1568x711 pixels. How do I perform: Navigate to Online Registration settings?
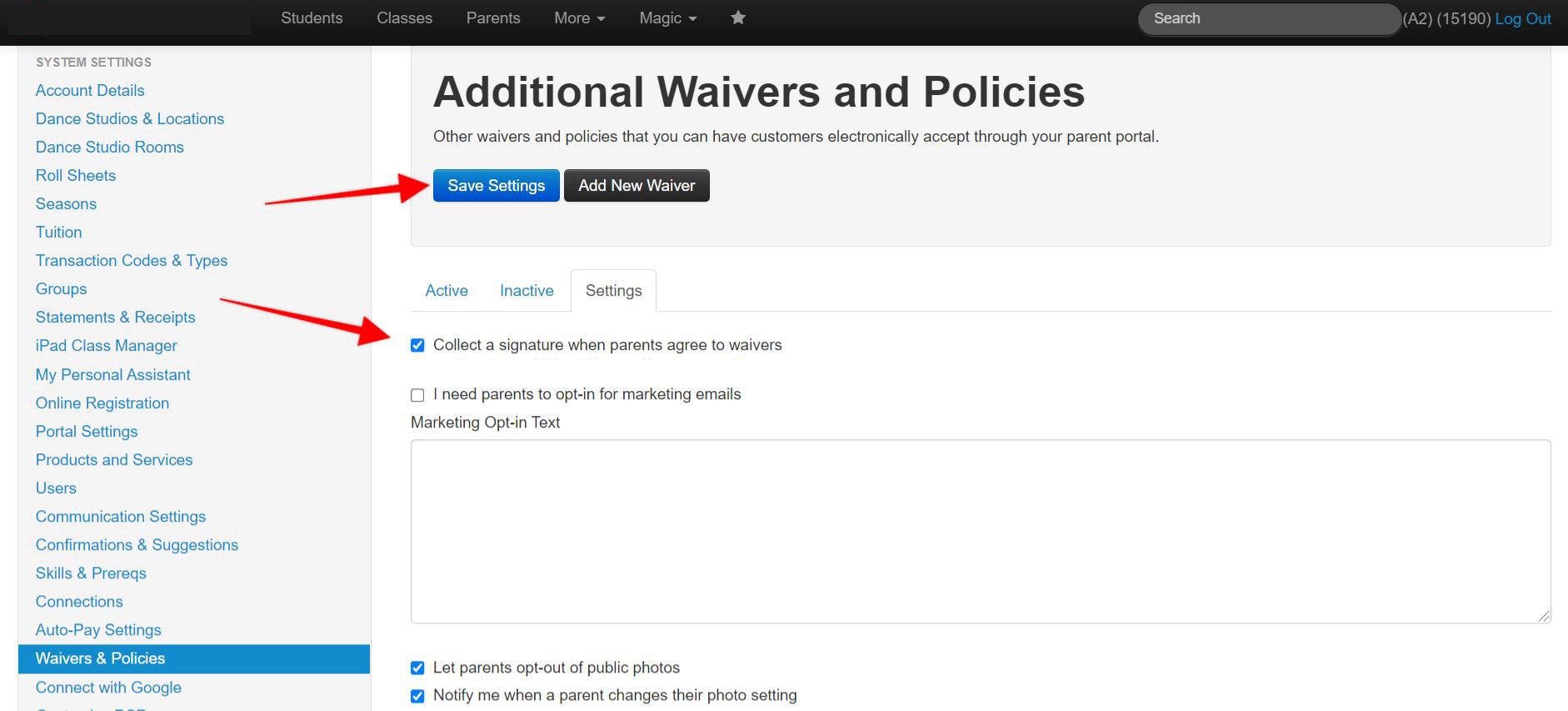(x=102, y=403)
